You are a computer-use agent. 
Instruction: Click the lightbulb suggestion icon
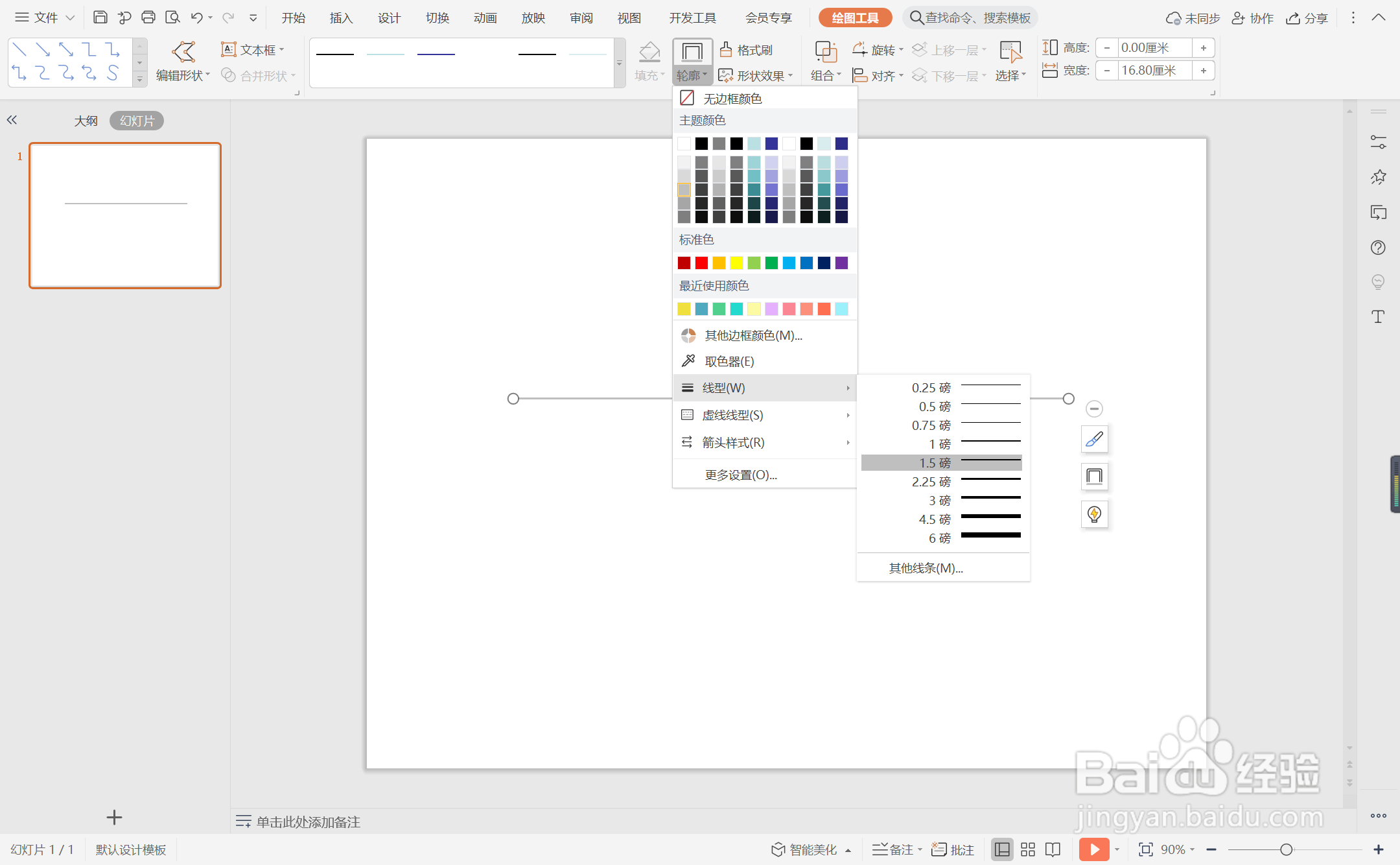(1094, 514)
